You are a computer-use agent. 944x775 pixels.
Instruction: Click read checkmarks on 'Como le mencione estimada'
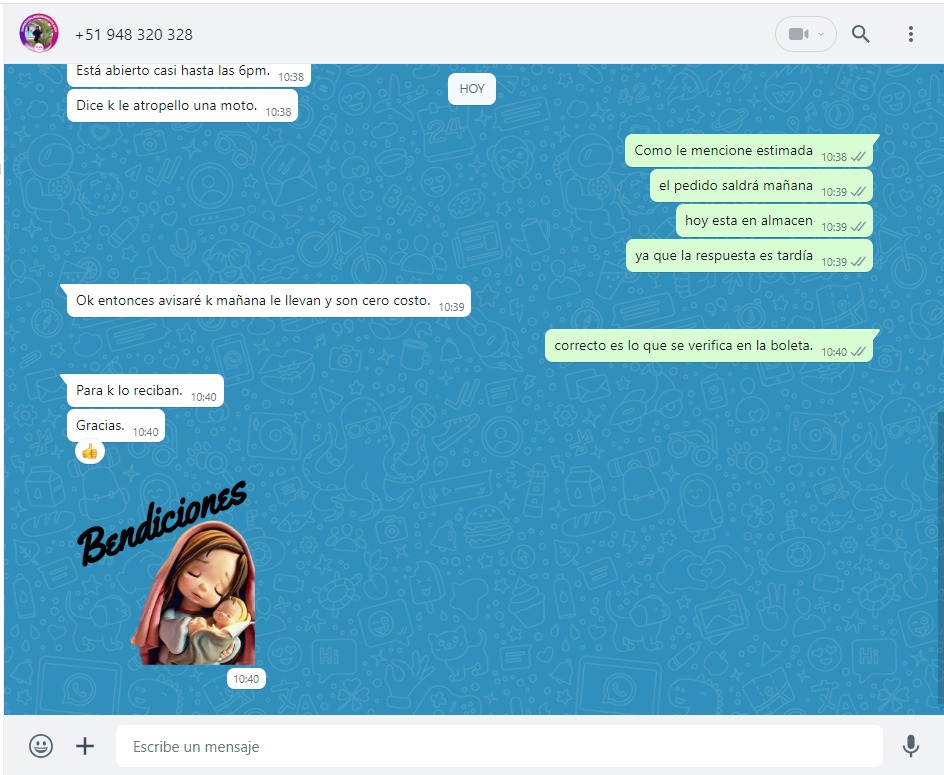pos(858,157)
